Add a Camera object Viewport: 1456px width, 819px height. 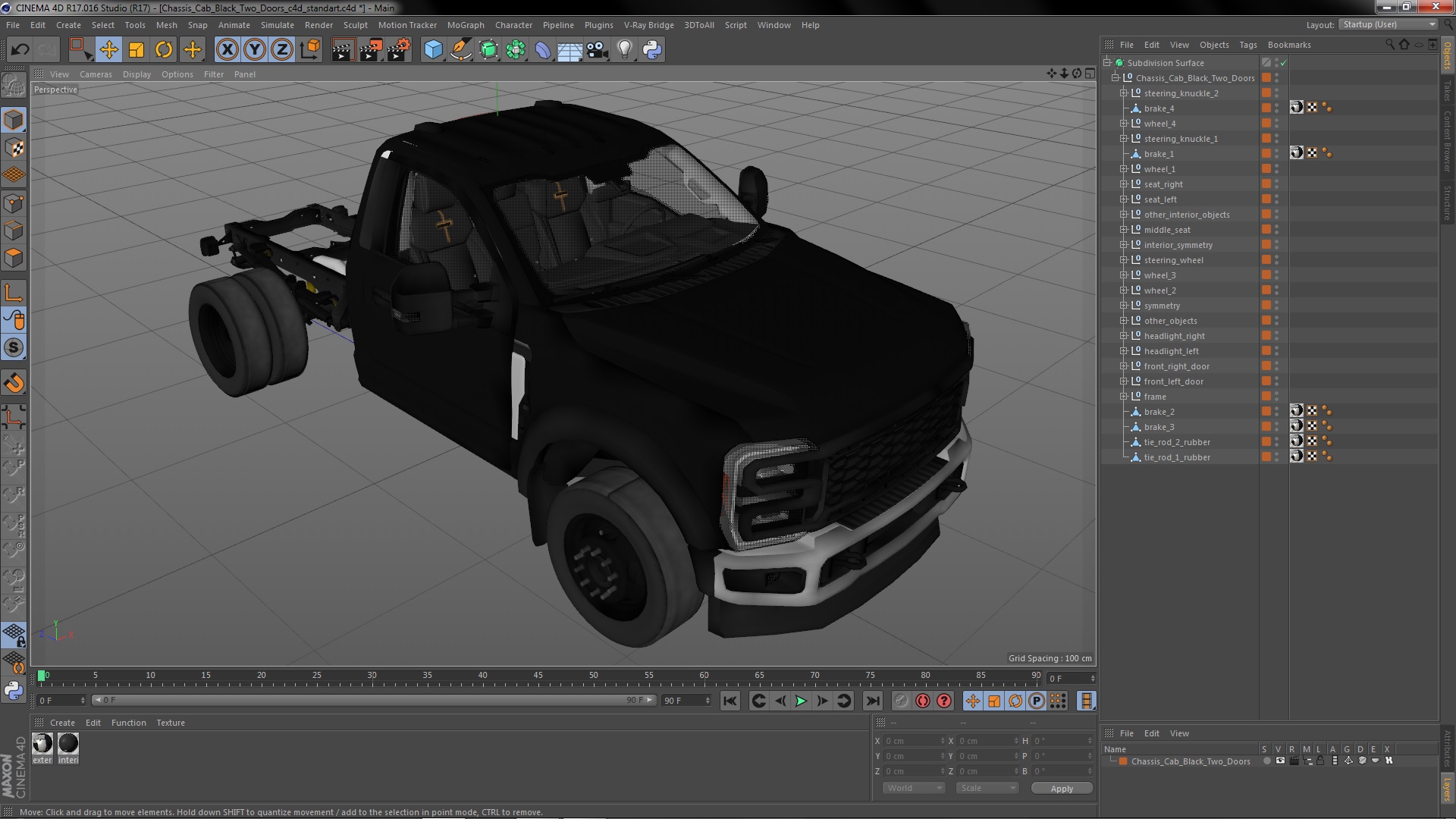pyautogui.click(x=598, y=50)
